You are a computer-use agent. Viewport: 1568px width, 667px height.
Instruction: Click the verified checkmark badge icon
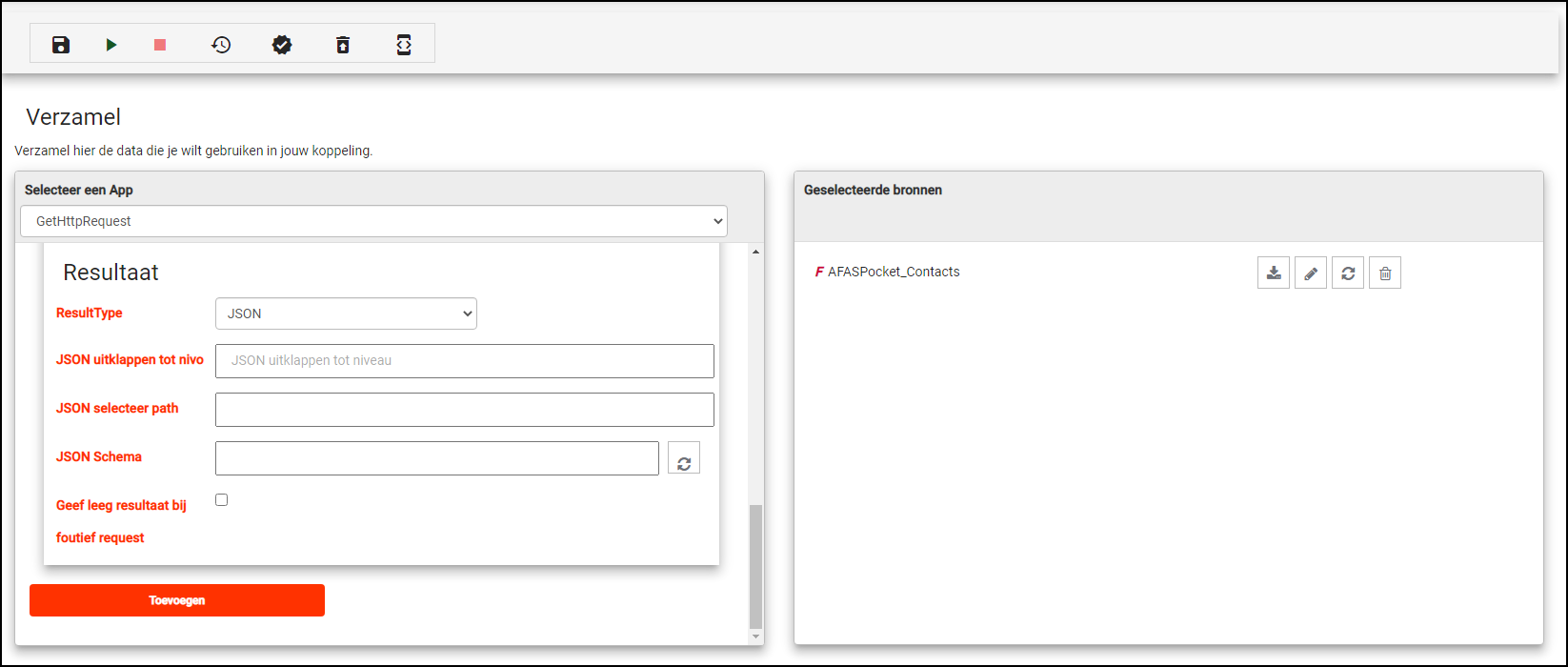tap(282, 45)
